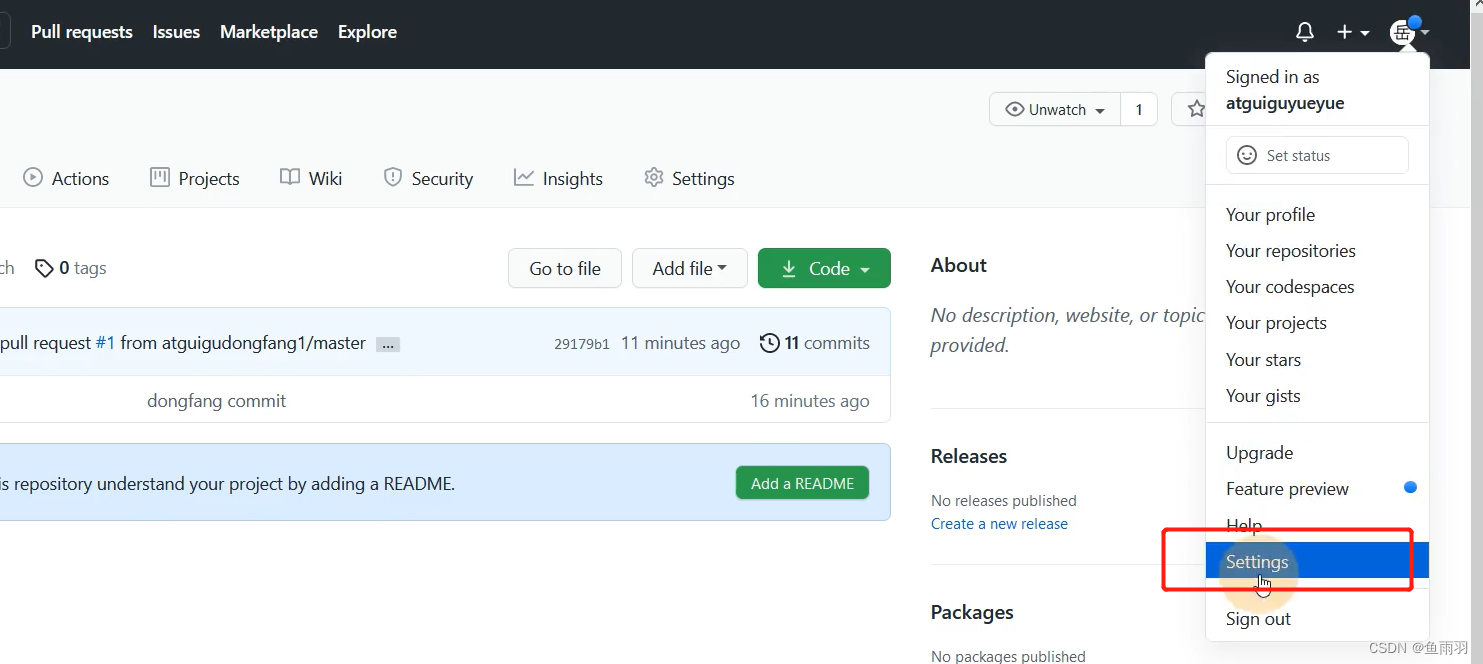Click the tags label icon
Viewport: 1483px width, 664px height.
(44, 268)
